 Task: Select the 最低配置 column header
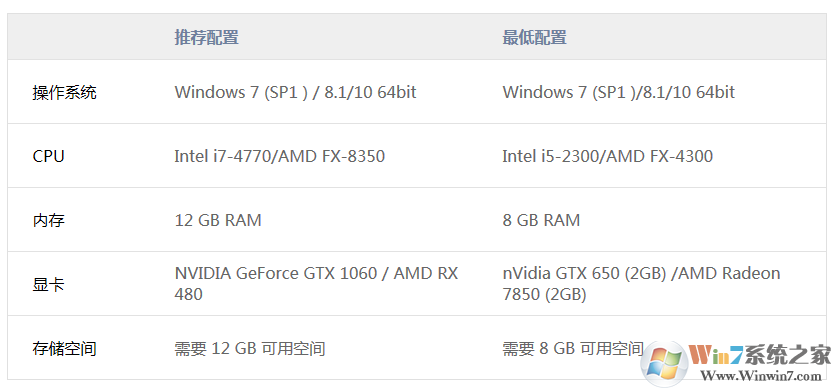click(534, 37)
